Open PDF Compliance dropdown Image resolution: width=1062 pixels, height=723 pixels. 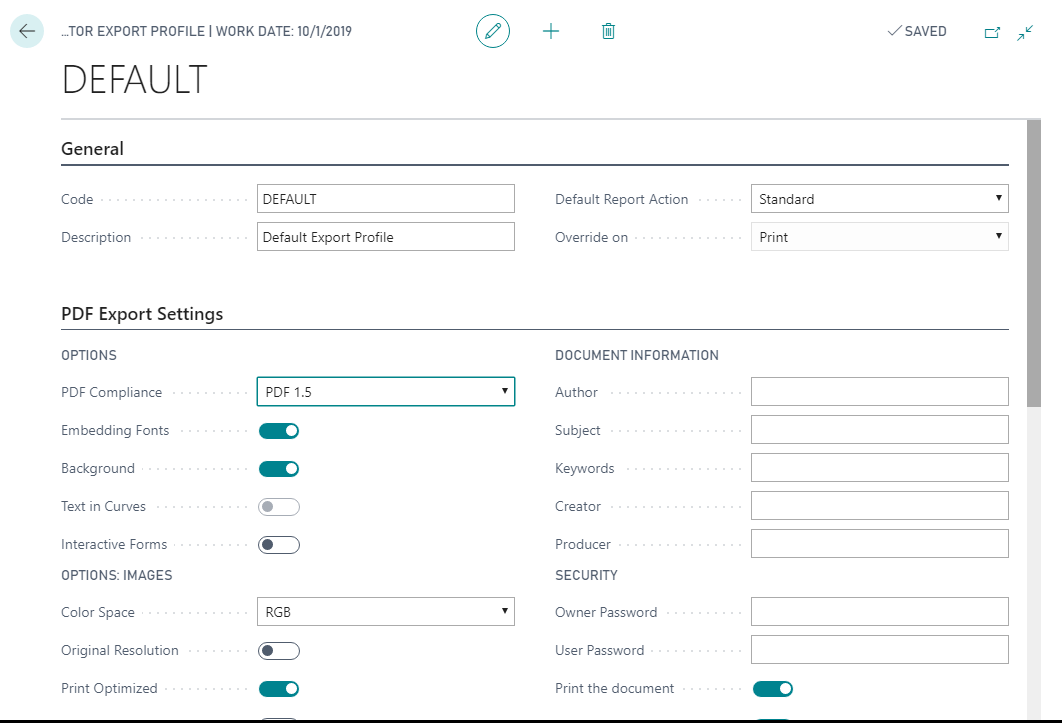[386, 392]
